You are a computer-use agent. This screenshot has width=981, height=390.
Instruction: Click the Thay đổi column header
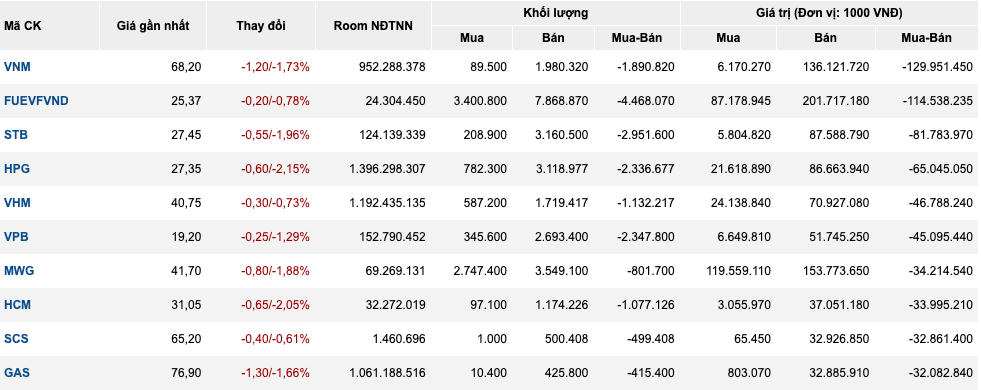pos(261,26)
